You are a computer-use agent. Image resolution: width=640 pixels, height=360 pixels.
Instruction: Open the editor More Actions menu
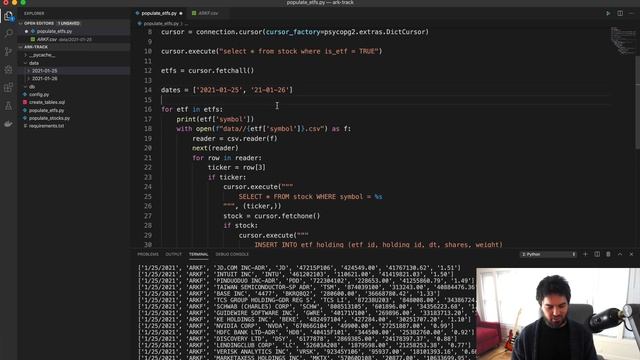click(631, 13)
